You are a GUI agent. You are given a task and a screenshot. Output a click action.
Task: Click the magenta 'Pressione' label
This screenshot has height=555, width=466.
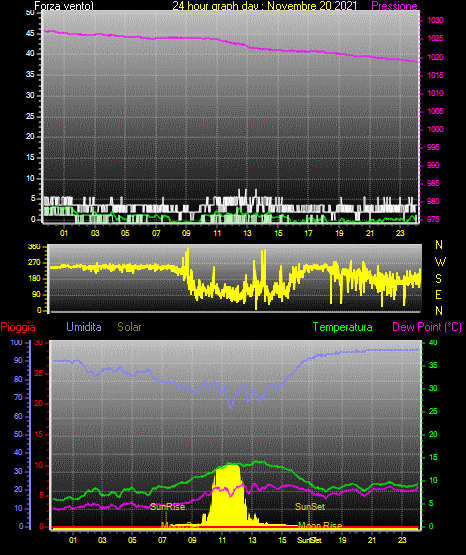tap(394, 6)
